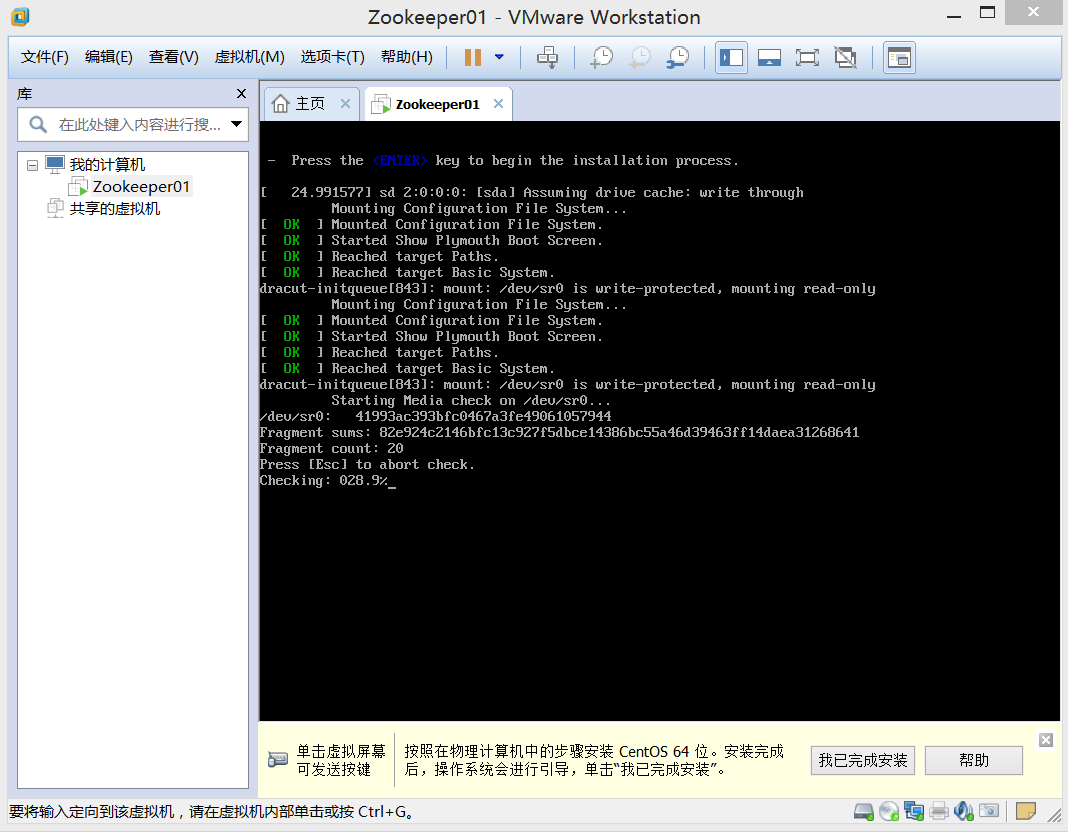Click inside the VM console screen
The image size is (1068, 832).
click(659, 421)
